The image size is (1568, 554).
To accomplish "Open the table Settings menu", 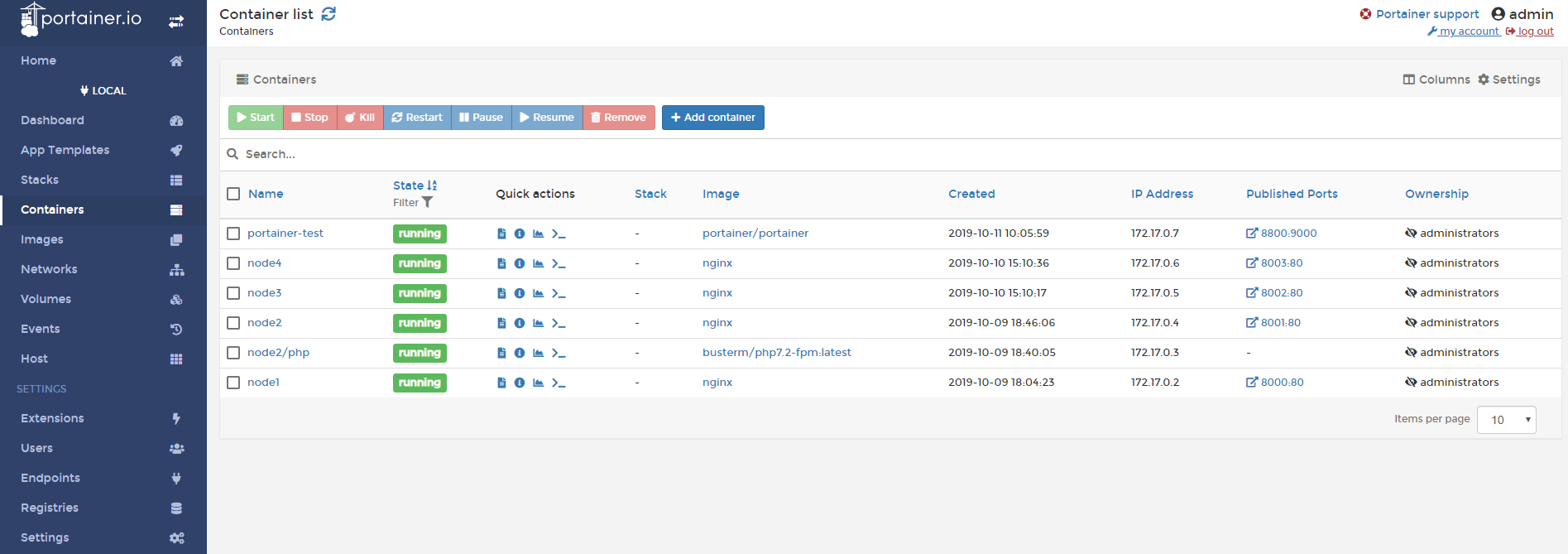I will (x=1509, y=79).
